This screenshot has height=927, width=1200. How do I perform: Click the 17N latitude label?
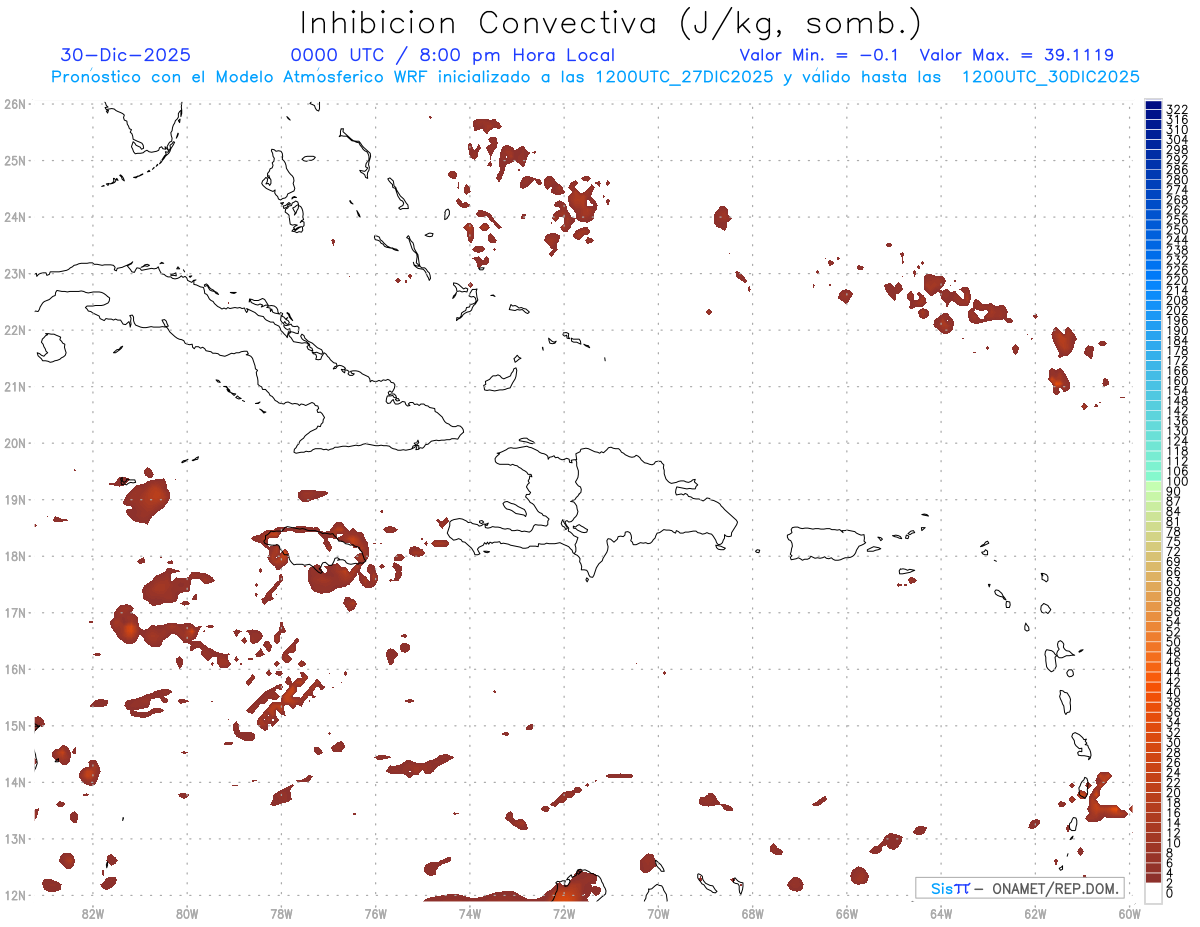(15, 612)
